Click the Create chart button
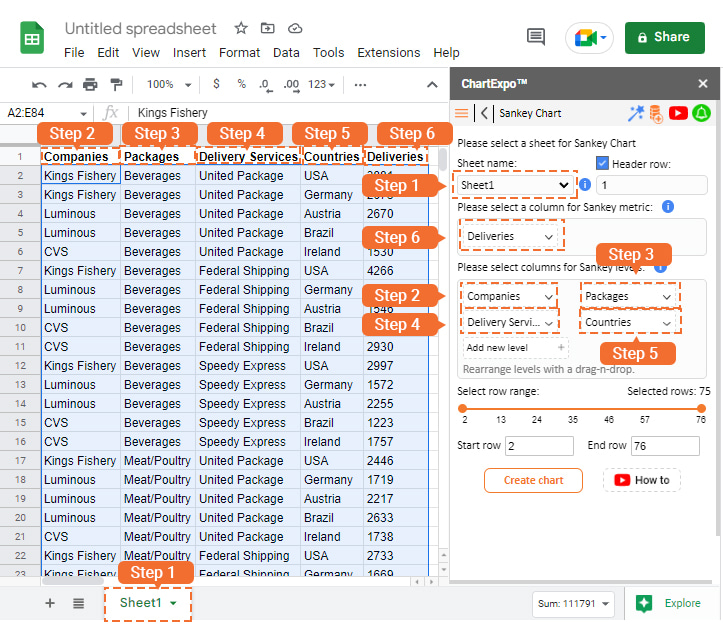723x638 pixels. click(x=533, y=480)
